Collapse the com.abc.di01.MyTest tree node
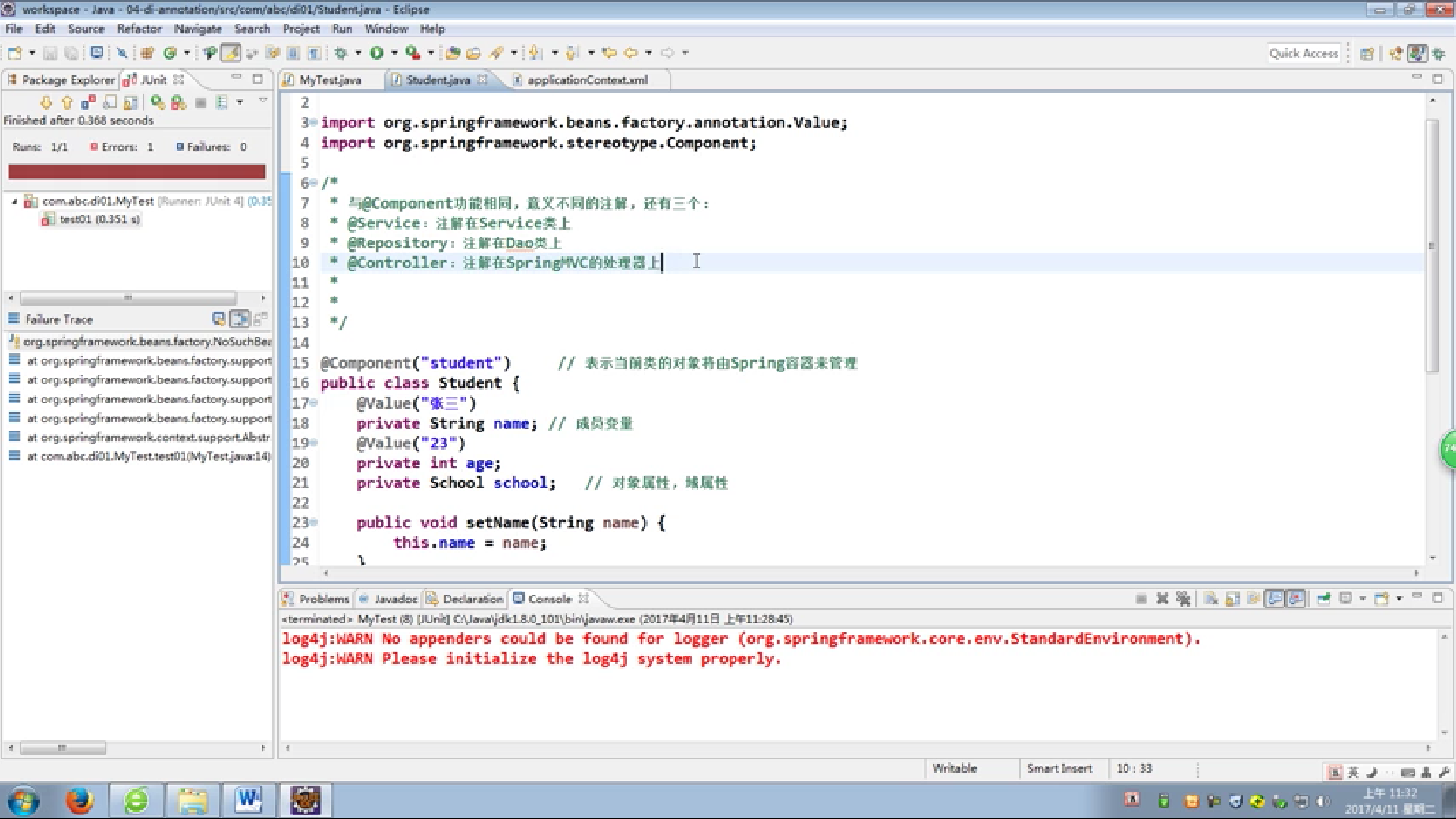 (14, 201)
